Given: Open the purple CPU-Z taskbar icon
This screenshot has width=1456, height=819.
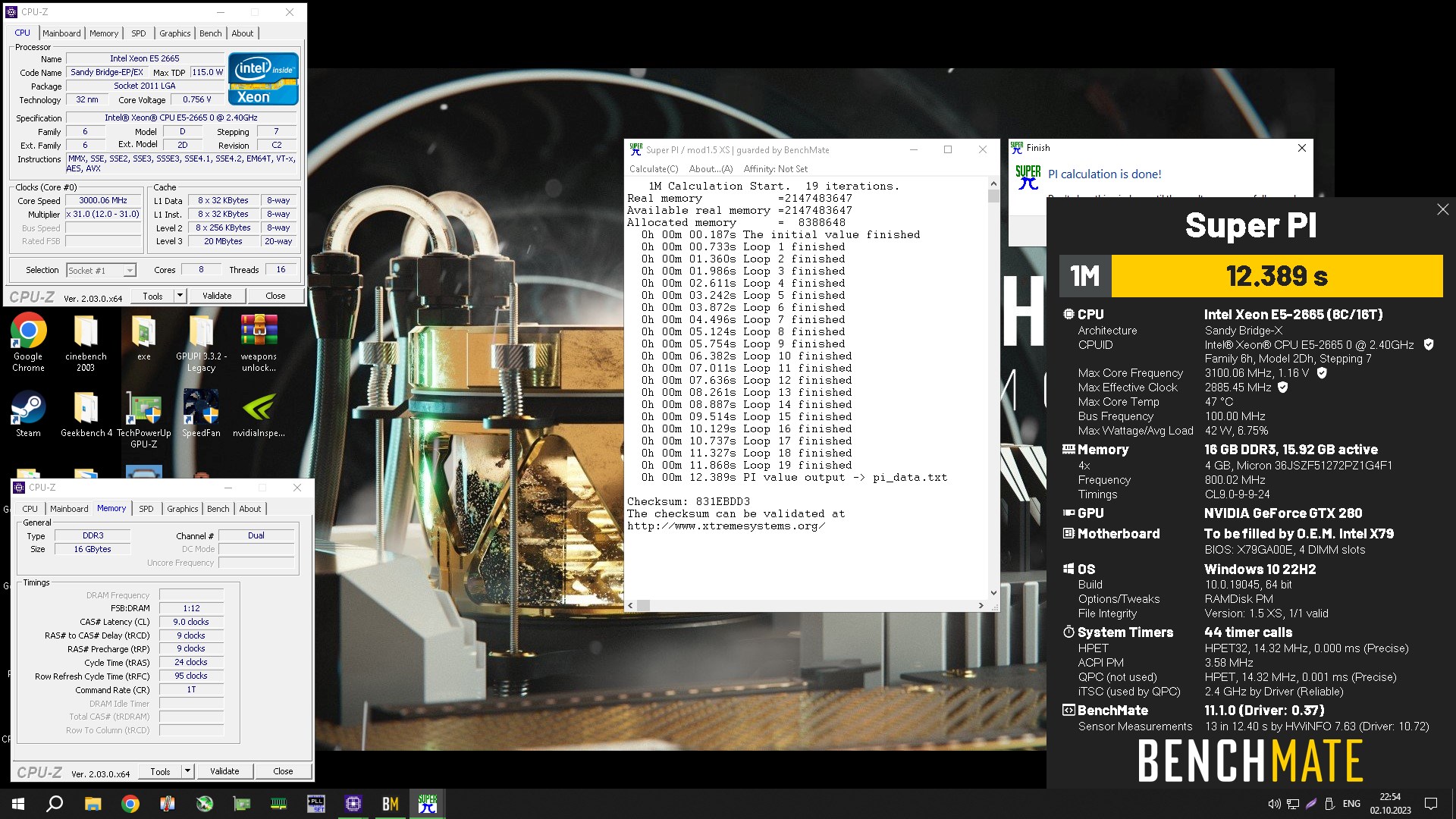Looking at the screenshot, I should [353, 804].
